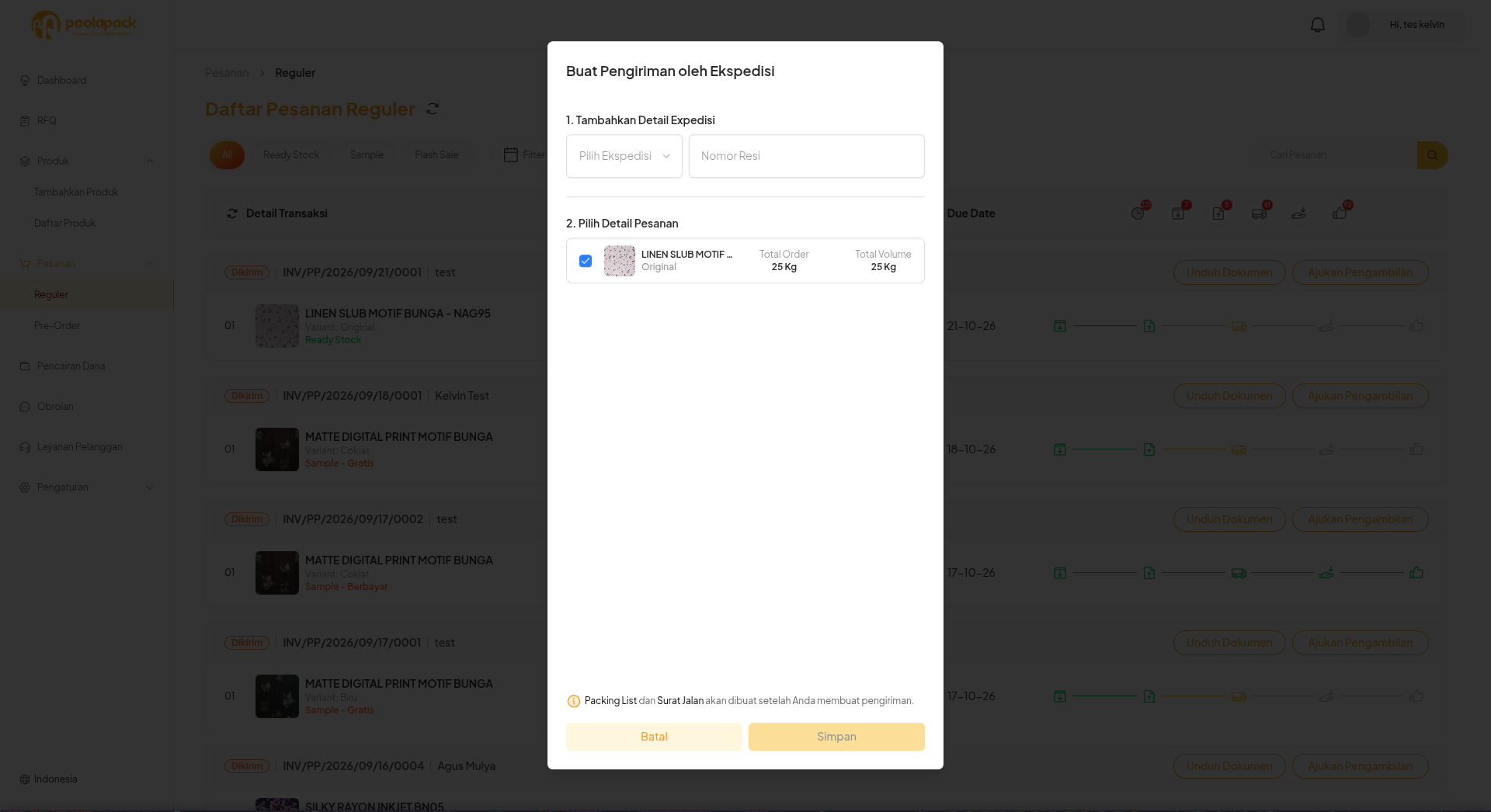Uncheck the LINEN SLUB MOTIF order checkbox
Viewport: 1491px width, 812px height.
tap(586, 261)
